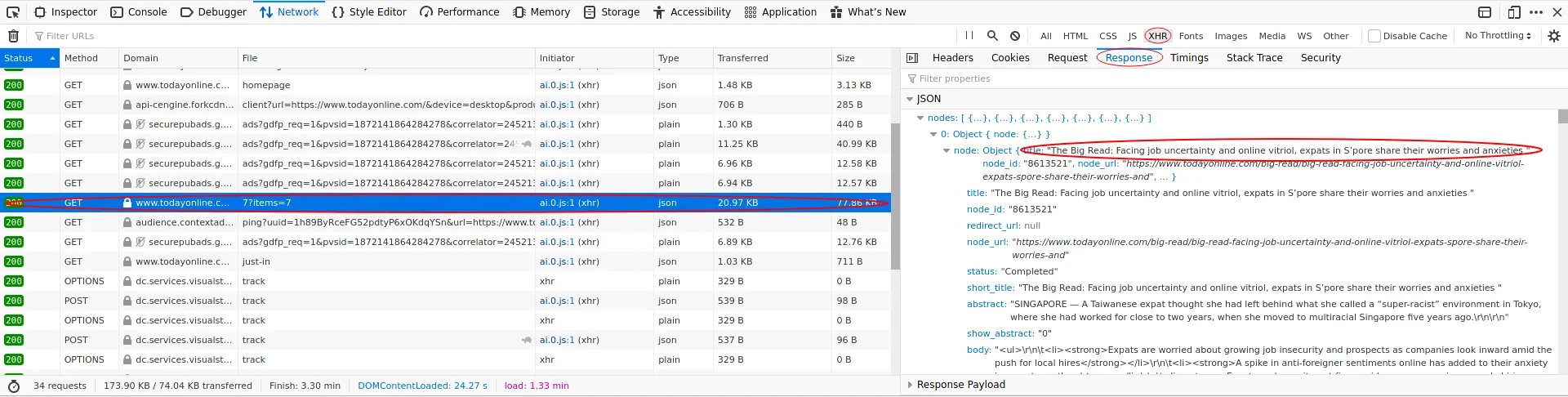Screen dimensions: 1568x397
Task: Open the Request details tab
Action: click(x=1067, y=58)
